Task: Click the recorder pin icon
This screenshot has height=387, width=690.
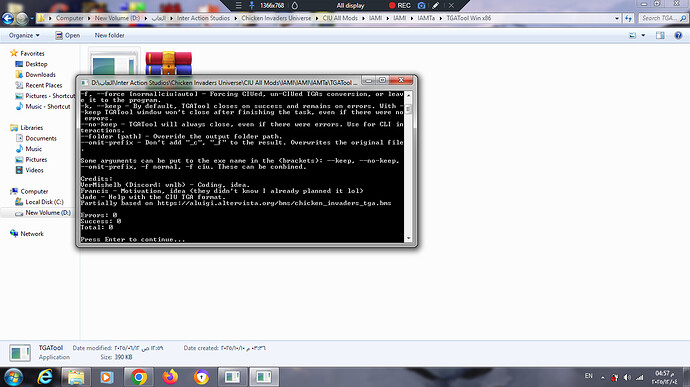Action: pyautogui.click(x=252, y=6)
